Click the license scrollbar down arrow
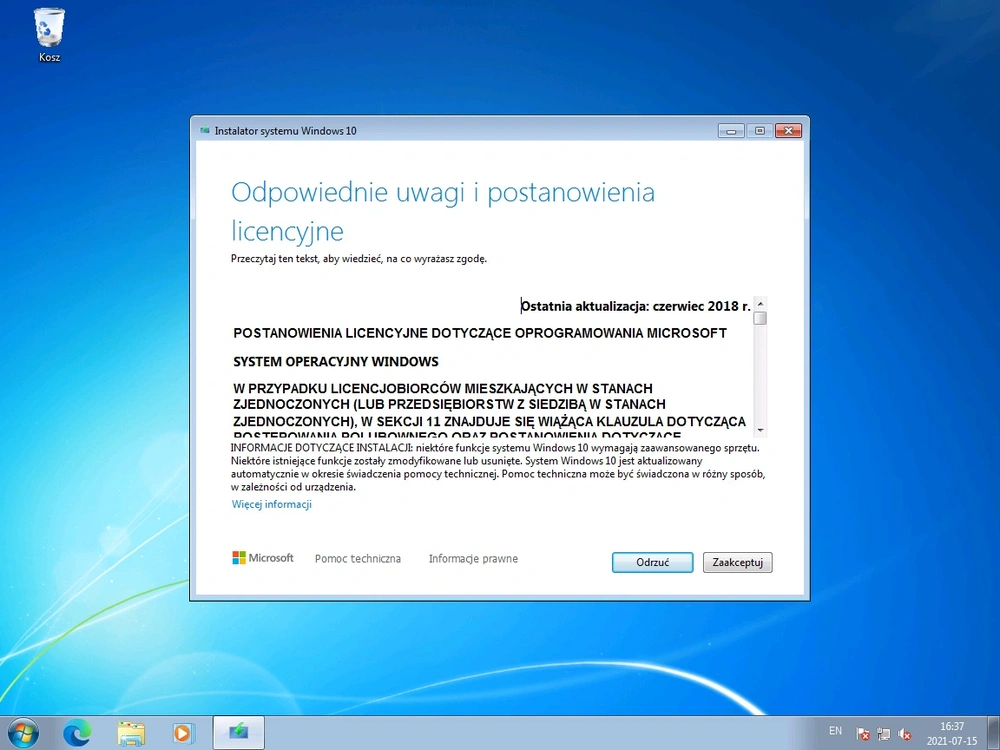This screenshot has width=1000, height=750. click(x=760, y=430)
